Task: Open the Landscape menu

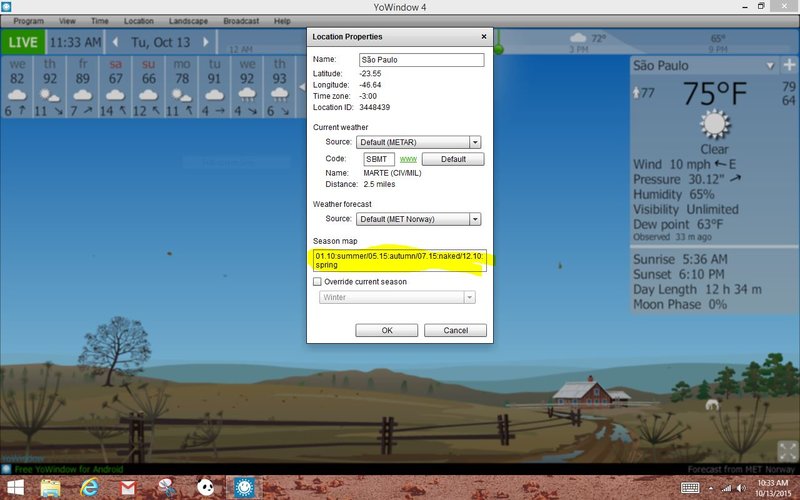Action: (x=188, y=21)
